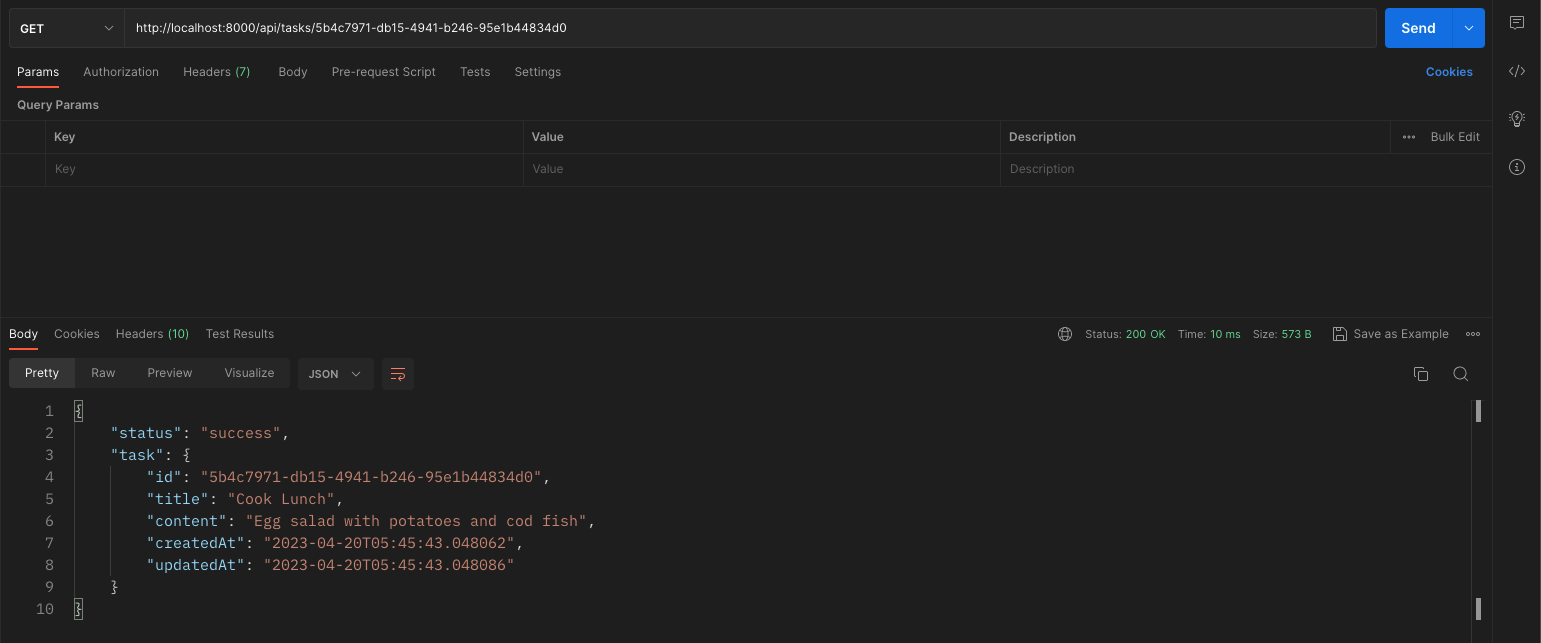Open the Test Results tab
This screenshot has height=643, width=1541.
[240, 334]
